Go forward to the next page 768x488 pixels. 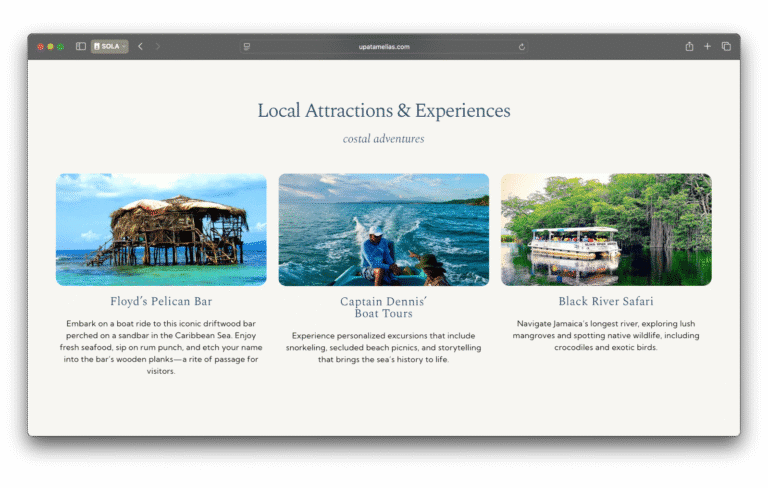[157, 46]
